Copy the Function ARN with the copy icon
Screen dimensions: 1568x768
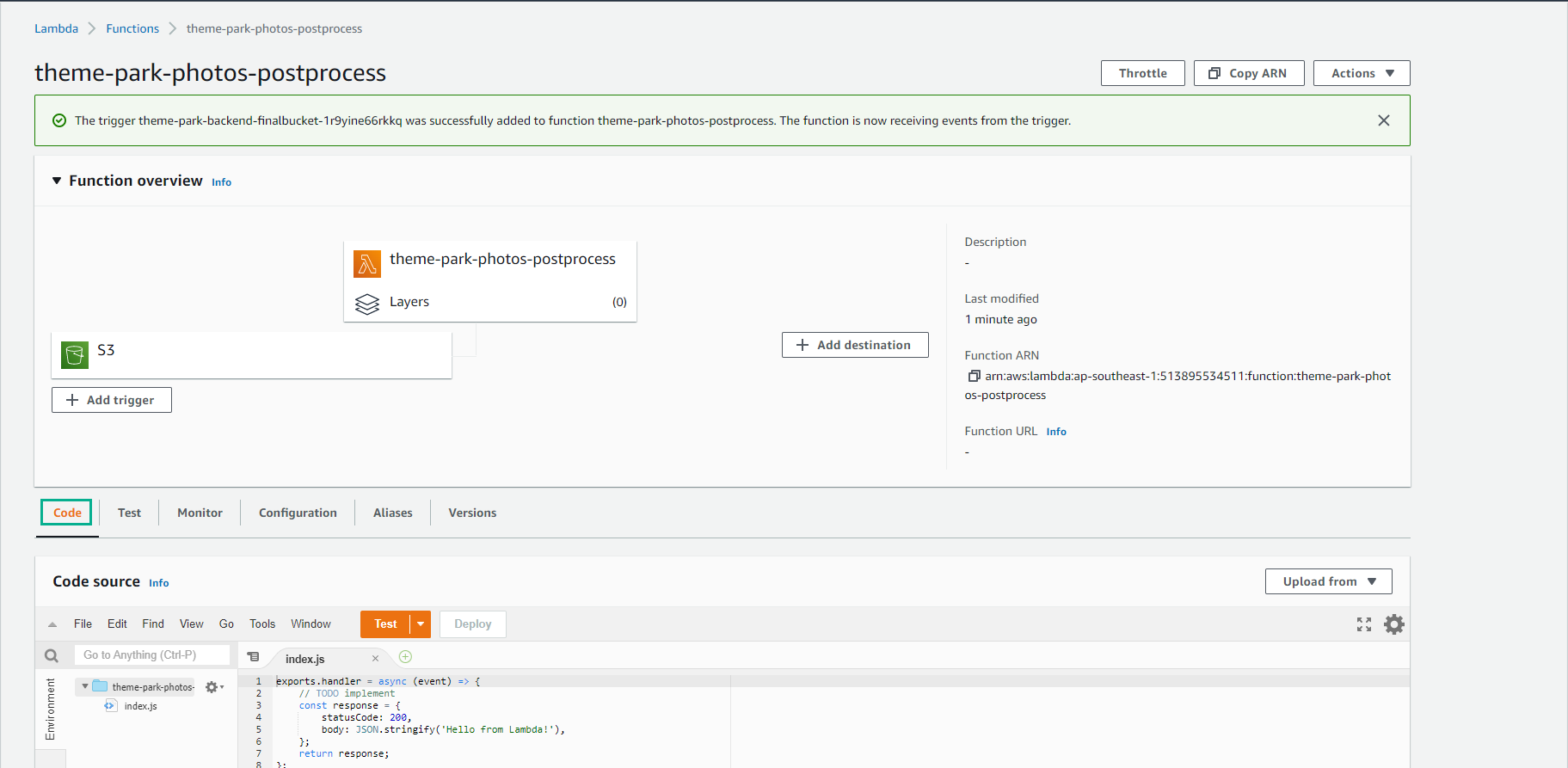(x=974, y=376)
